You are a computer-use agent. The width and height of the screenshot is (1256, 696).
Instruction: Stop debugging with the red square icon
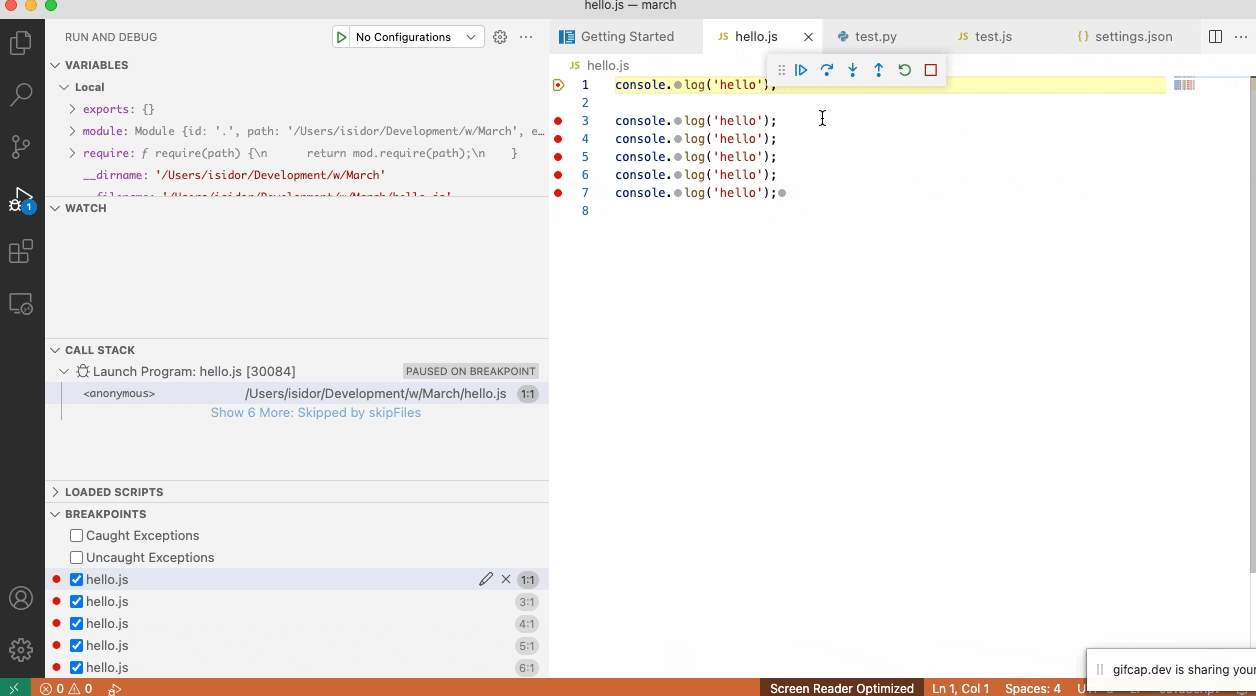coord(930,69)
